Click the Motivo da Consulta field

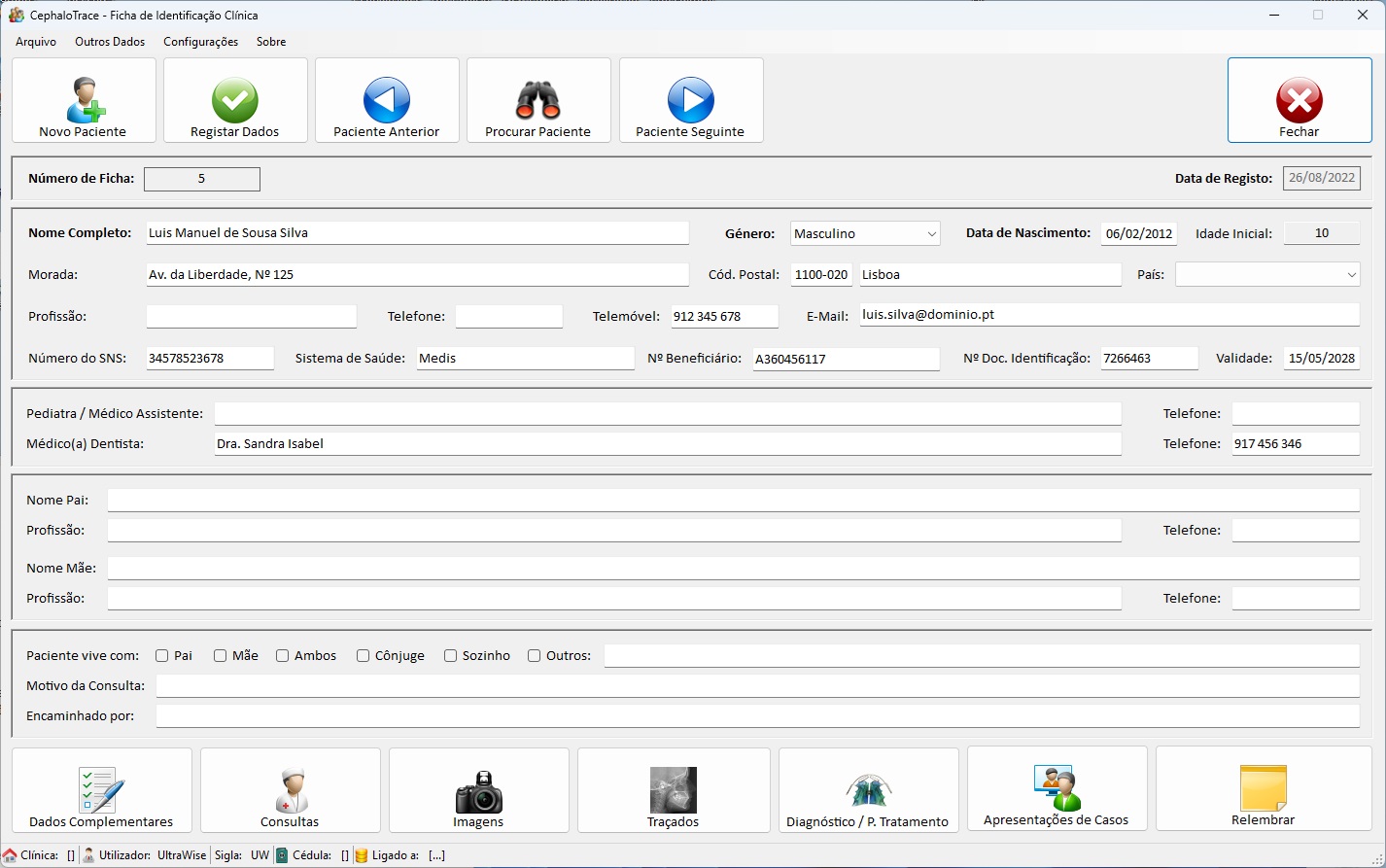(757, 686)
